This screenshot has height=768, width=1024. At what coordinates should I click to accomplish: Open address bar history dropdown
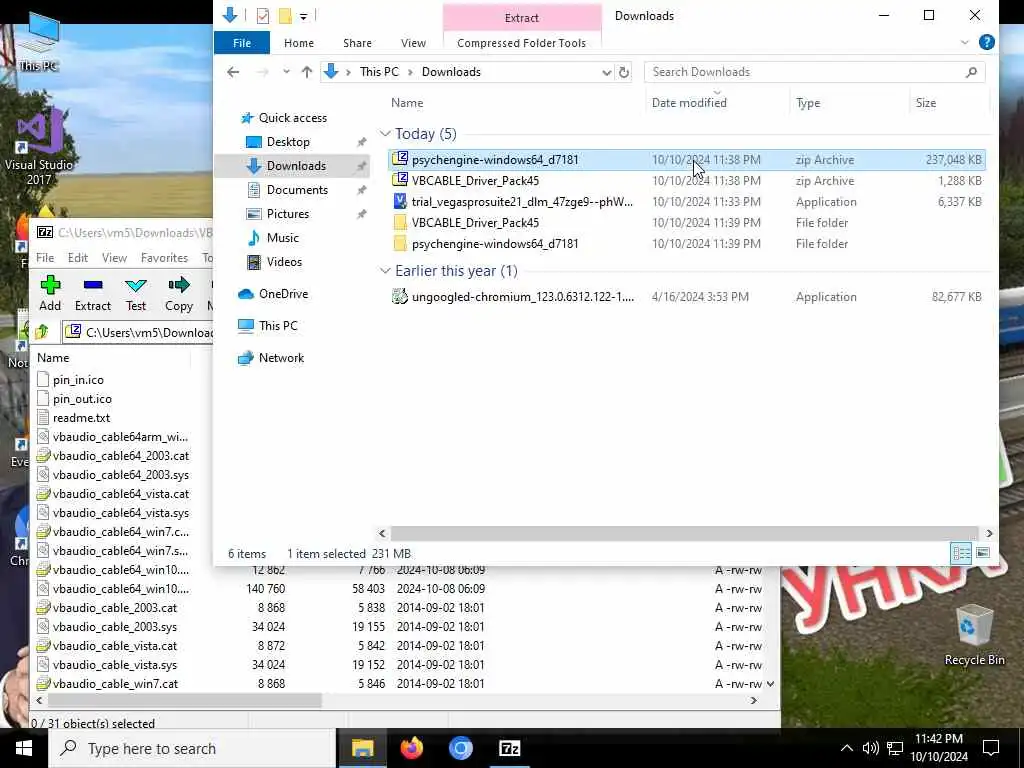pos(607,72)
